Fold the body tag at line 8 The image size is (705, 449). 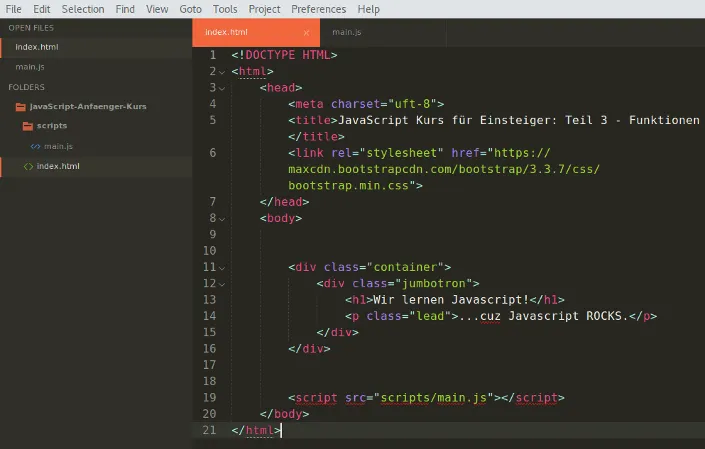[222, 219]
